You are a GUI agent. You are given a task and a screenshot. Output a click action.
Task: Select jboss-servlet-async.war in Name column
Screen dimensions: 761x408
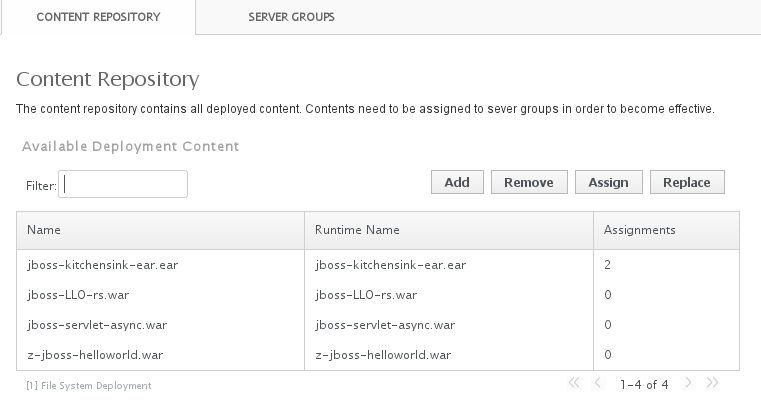point(97,325)
